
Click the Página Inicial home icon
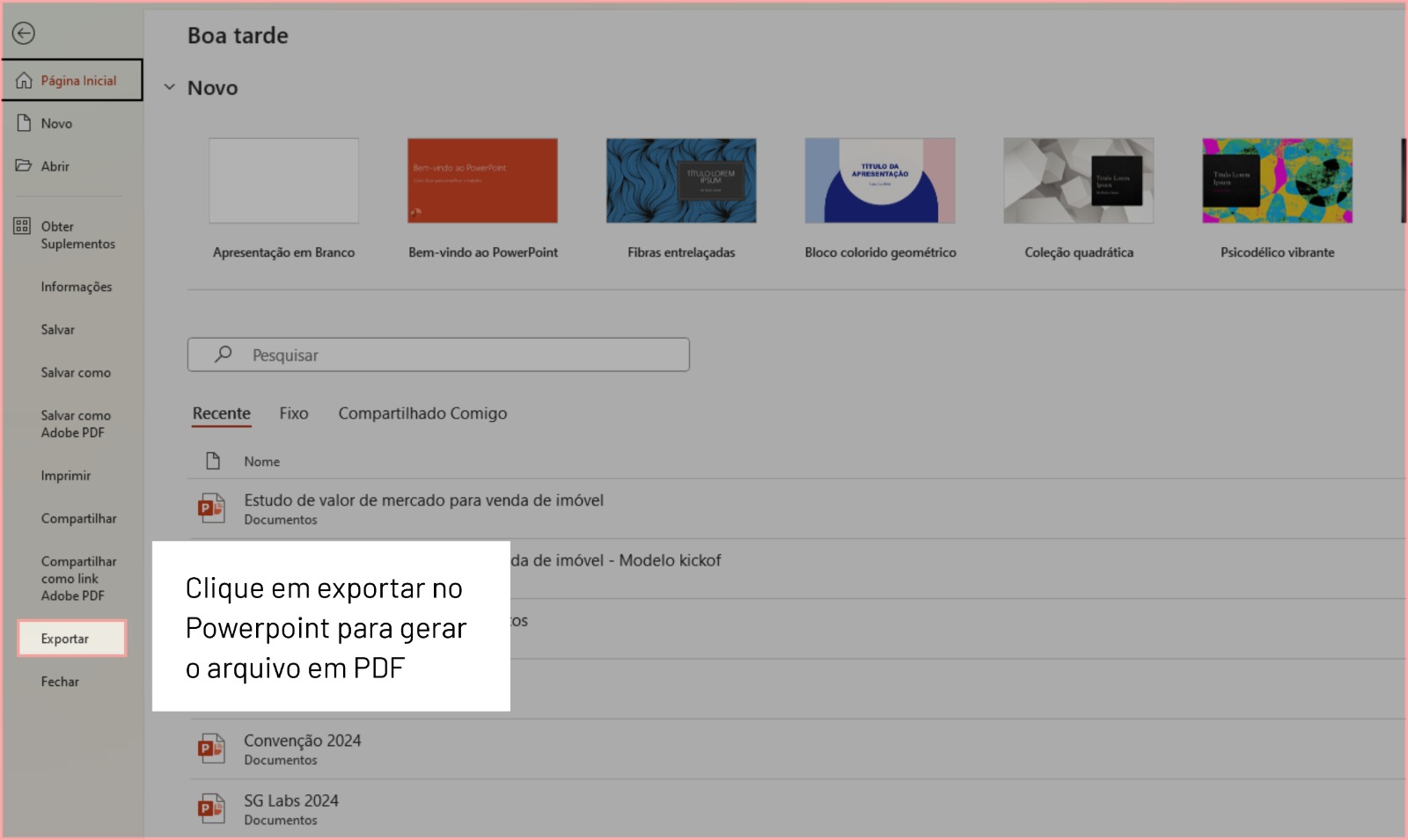24,80
